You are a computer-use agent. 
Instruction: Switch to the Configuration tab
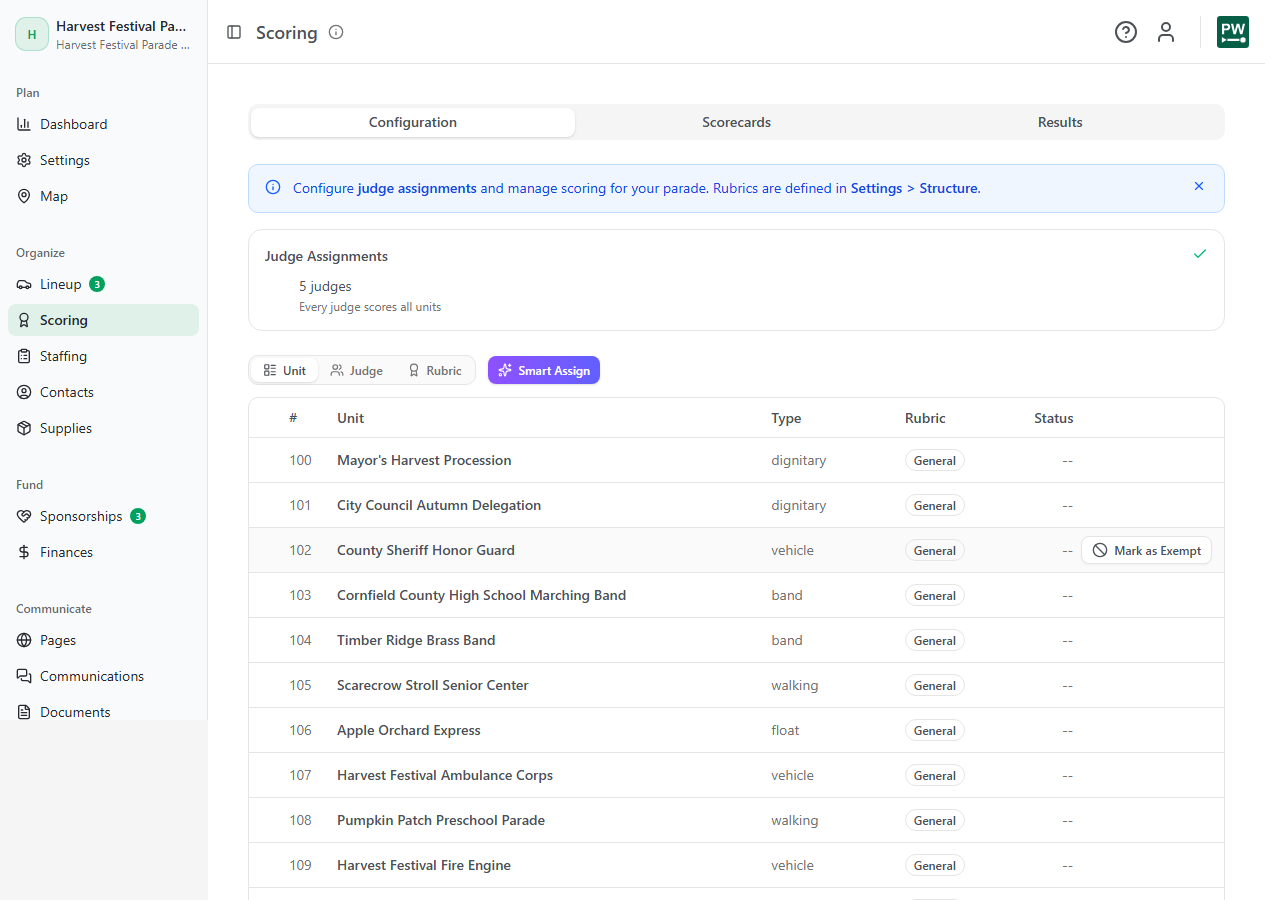[x=413, y=122]
